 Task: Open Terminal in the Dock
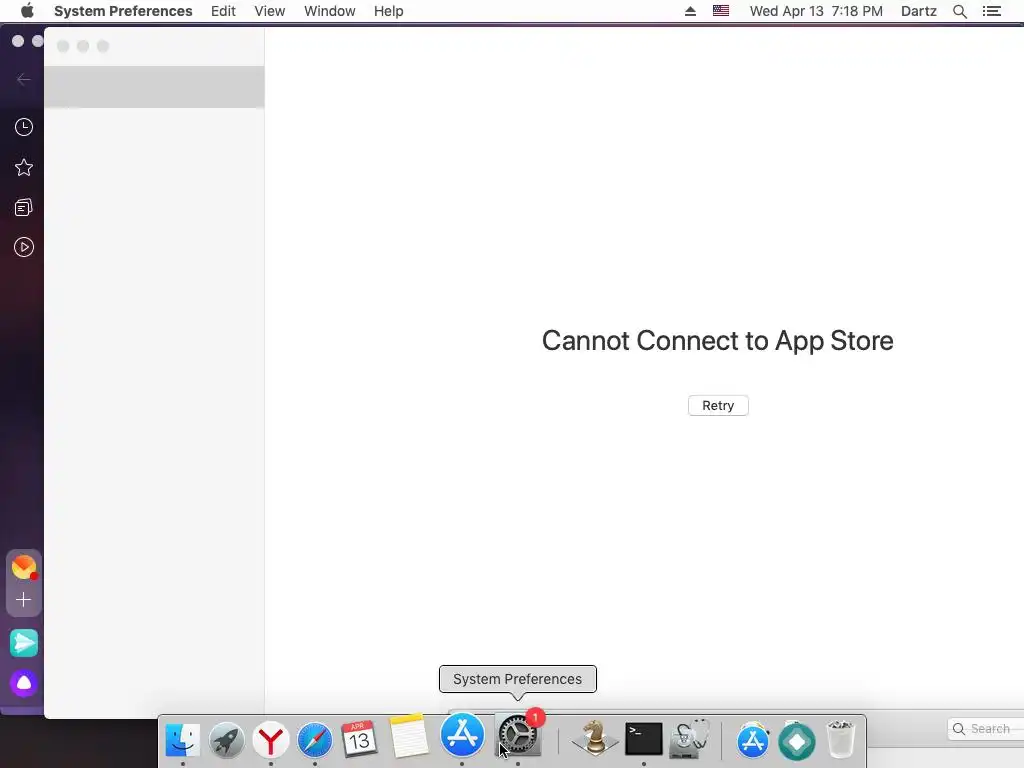644,739
